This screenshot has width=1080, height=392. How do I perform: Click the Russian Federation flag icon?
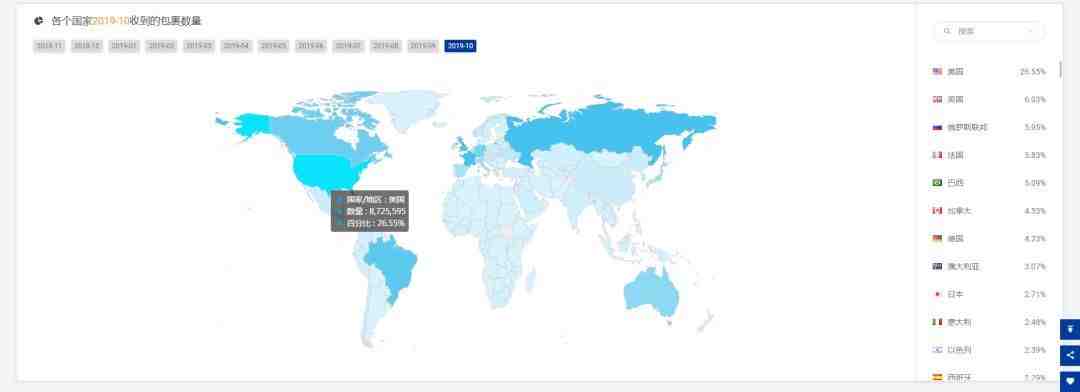point(937,127)
